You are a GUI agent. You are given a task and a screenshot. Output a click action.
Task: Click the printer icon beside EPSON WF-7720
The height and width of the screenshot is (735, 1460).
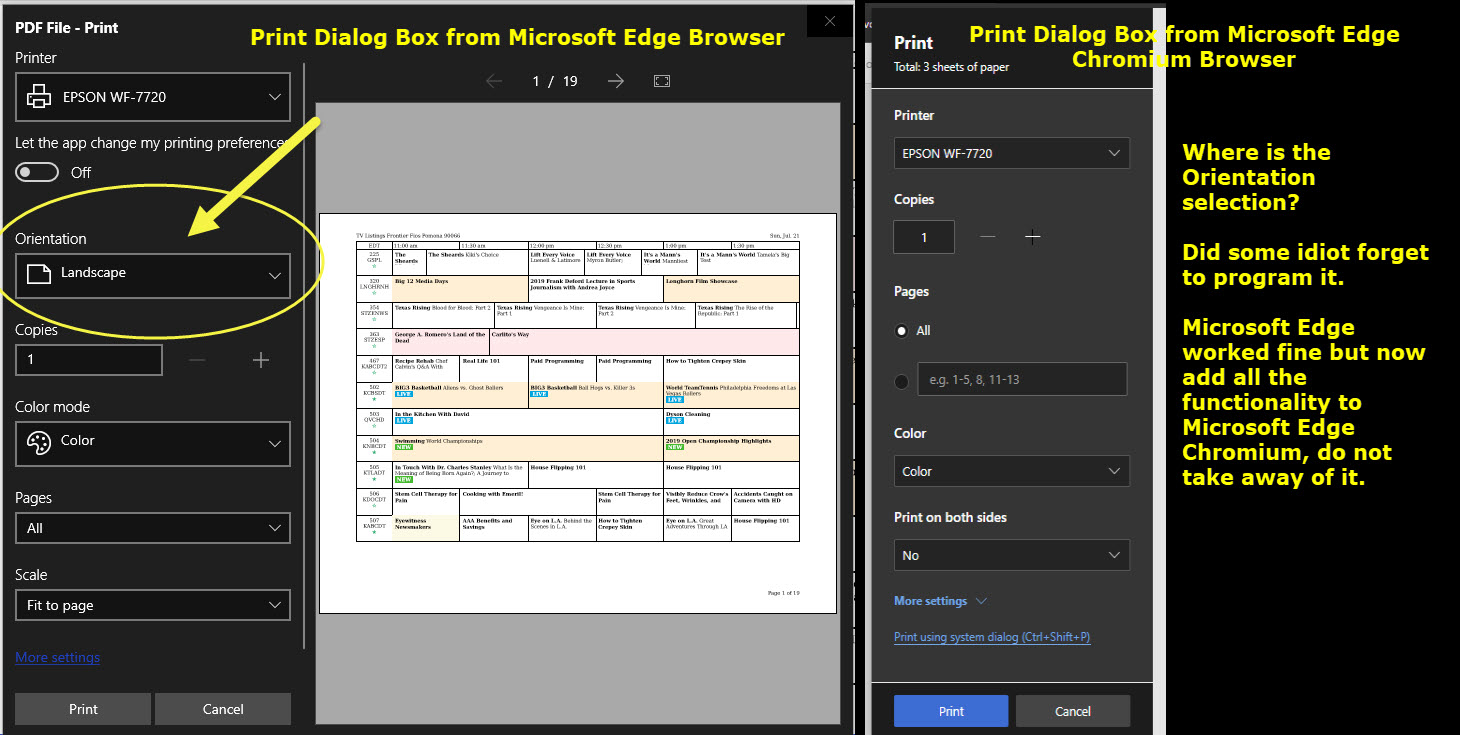coord(40,96)
